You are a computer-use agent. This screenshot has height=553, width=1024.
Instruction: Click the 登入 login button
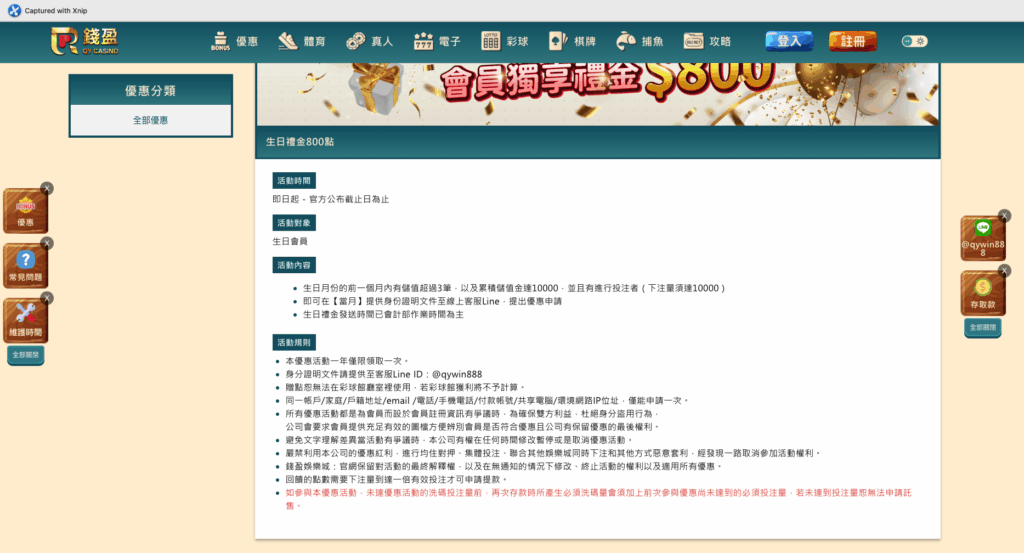[x=789, y=41]
